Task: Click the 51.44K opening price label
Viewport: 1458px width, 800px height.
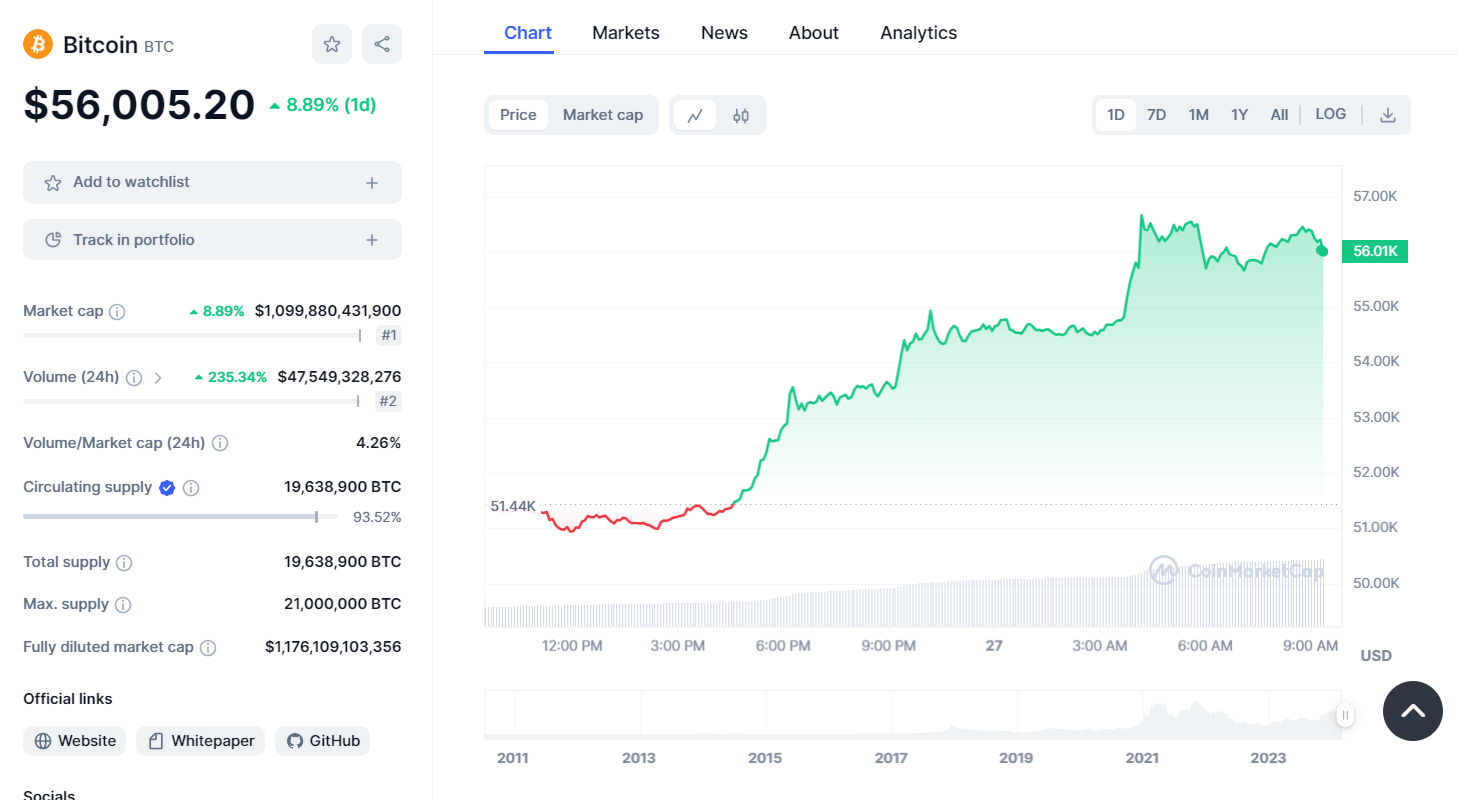Action: [x=514, y=506]
